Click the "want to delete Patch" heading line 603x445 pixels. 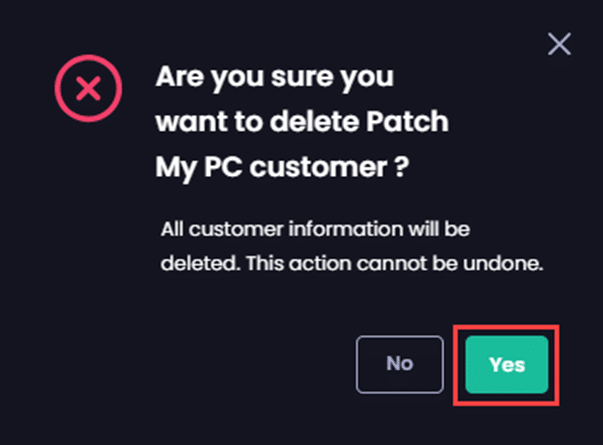(x=301, y=123)
